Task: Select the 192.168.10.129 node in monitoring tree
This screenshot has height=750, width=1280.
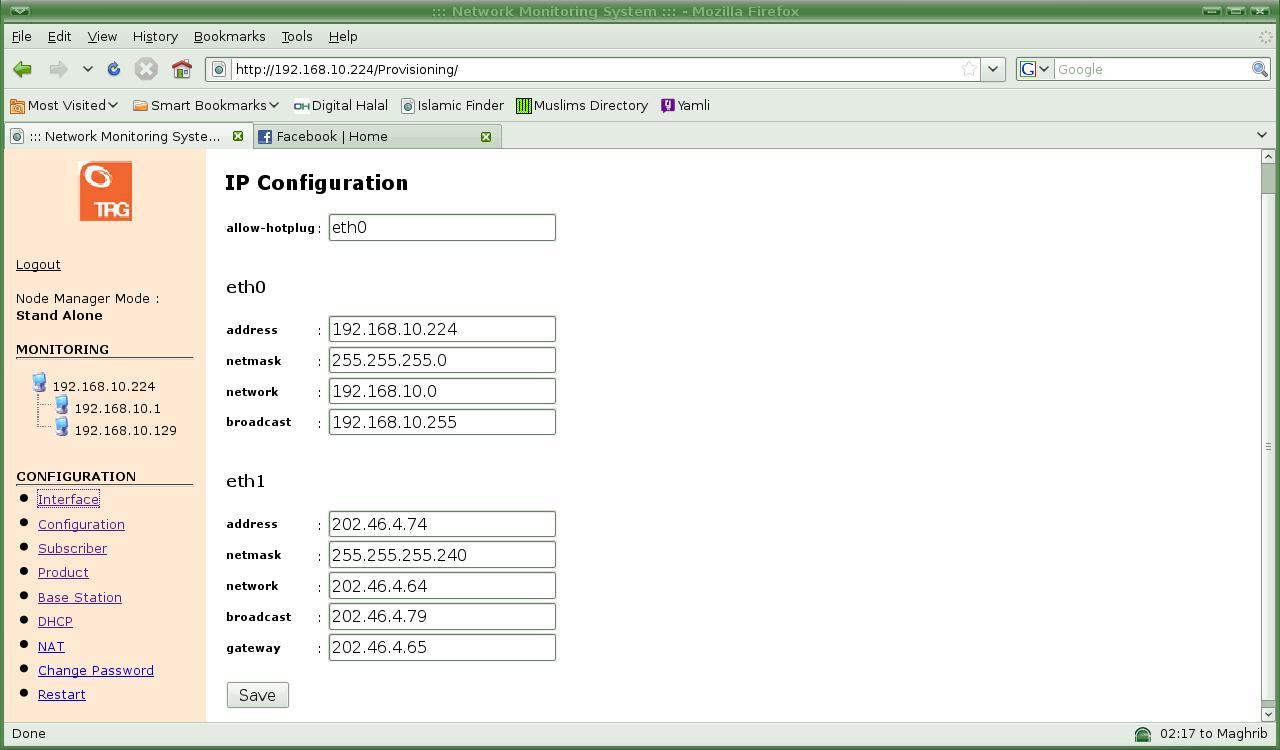Action: [x=125, y=430]
